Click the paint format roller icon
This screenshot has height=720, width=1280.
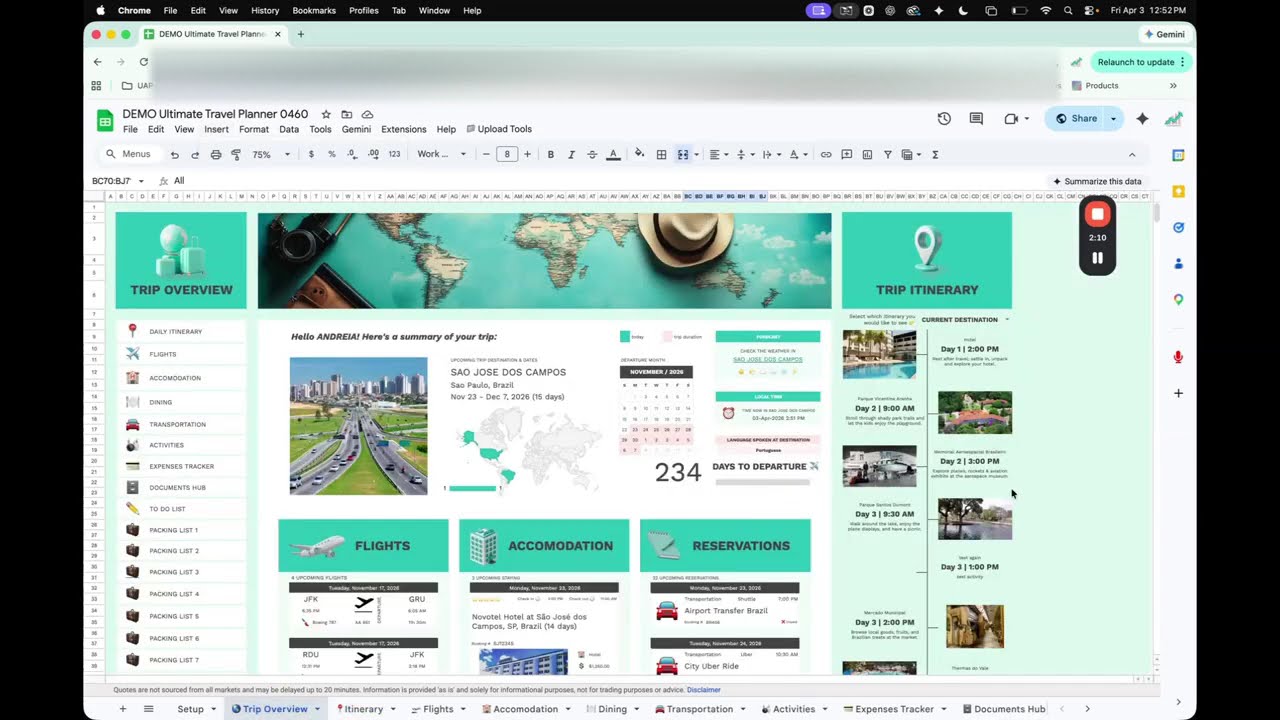(x=236, y=155)
